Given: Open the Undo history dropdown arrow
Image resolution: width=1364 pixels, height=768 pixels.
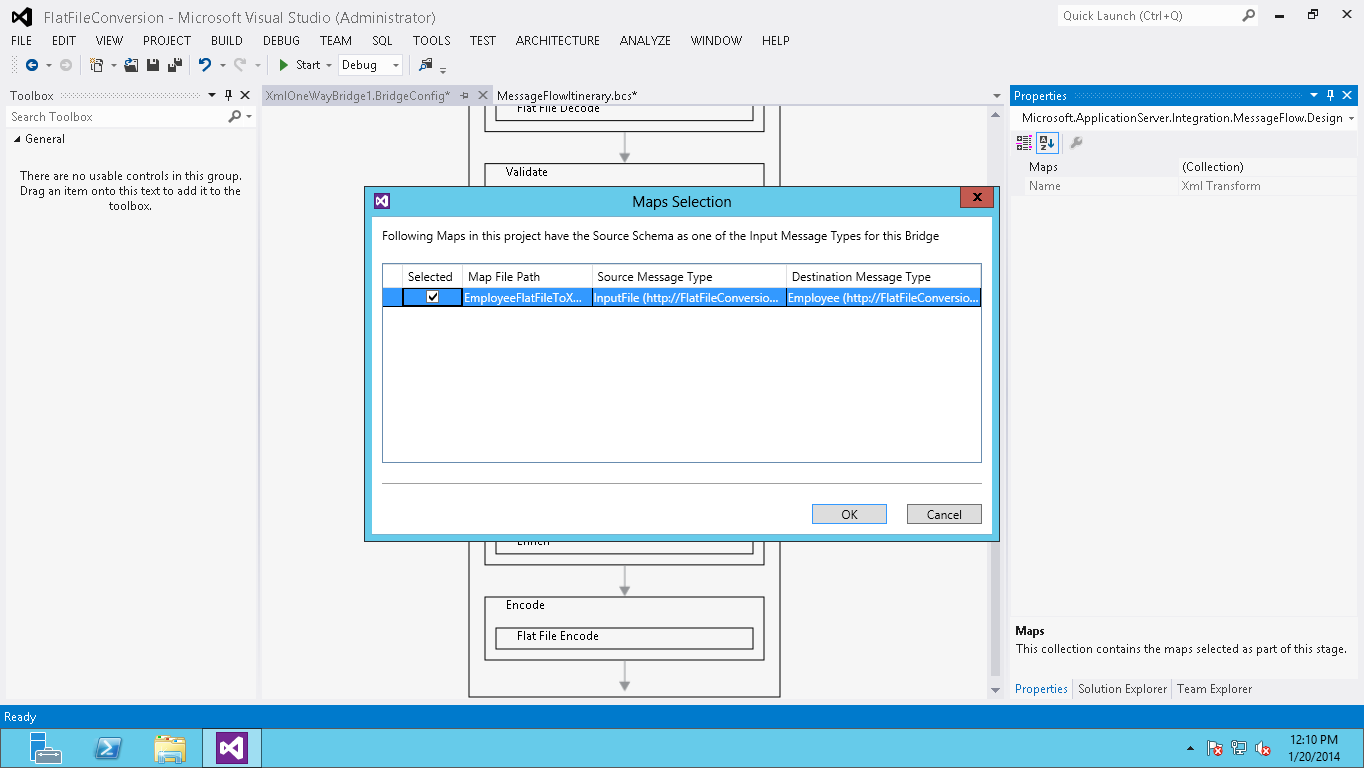Looking at the screenshot, I should (x=222, y=65).
